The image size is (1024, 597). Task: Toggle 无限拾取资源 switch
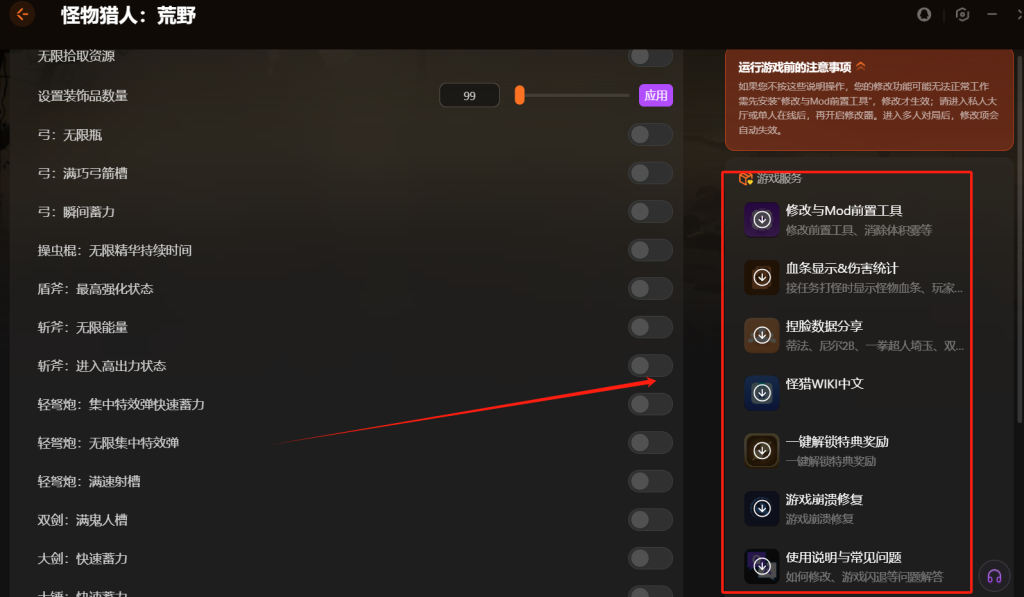[x=650, y=57]
